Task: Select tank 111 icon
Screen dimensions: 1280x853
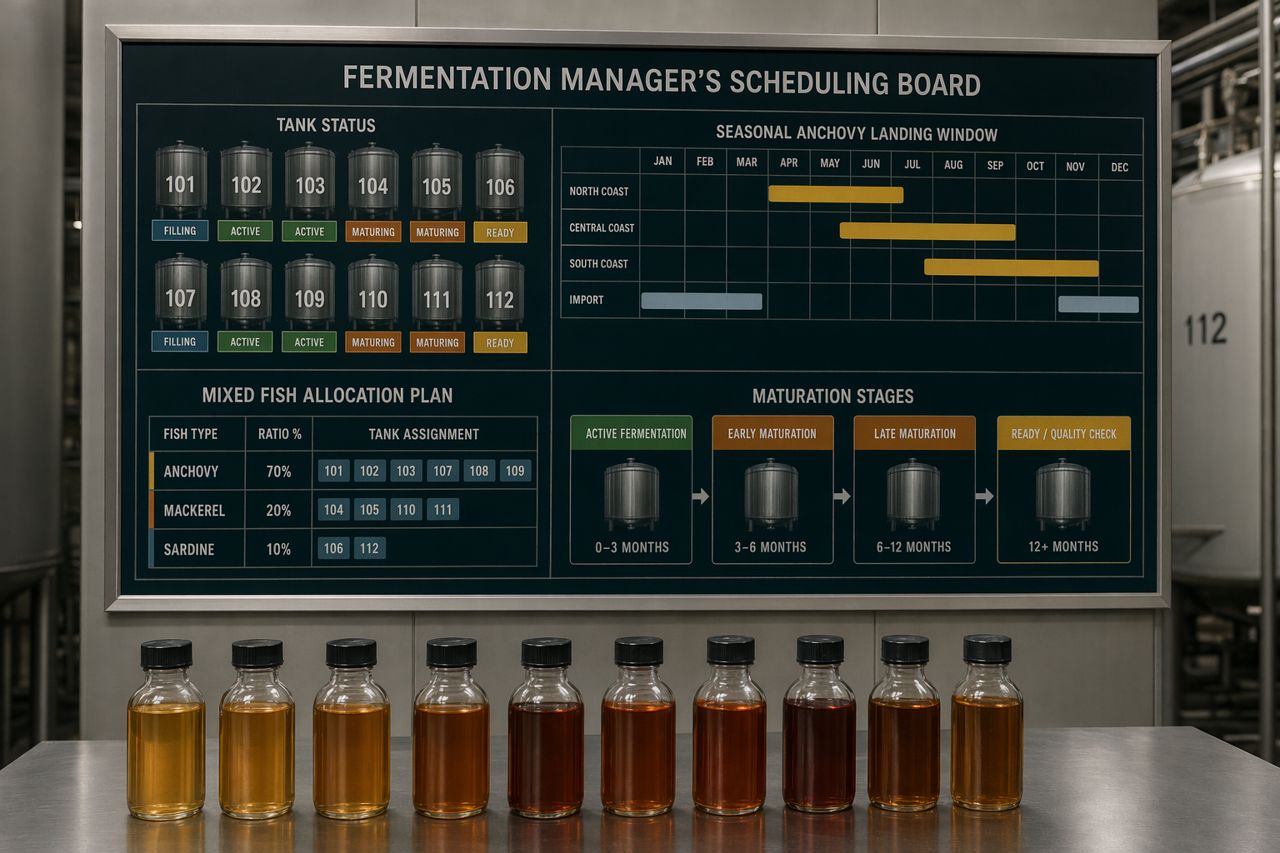Action: 437,292
